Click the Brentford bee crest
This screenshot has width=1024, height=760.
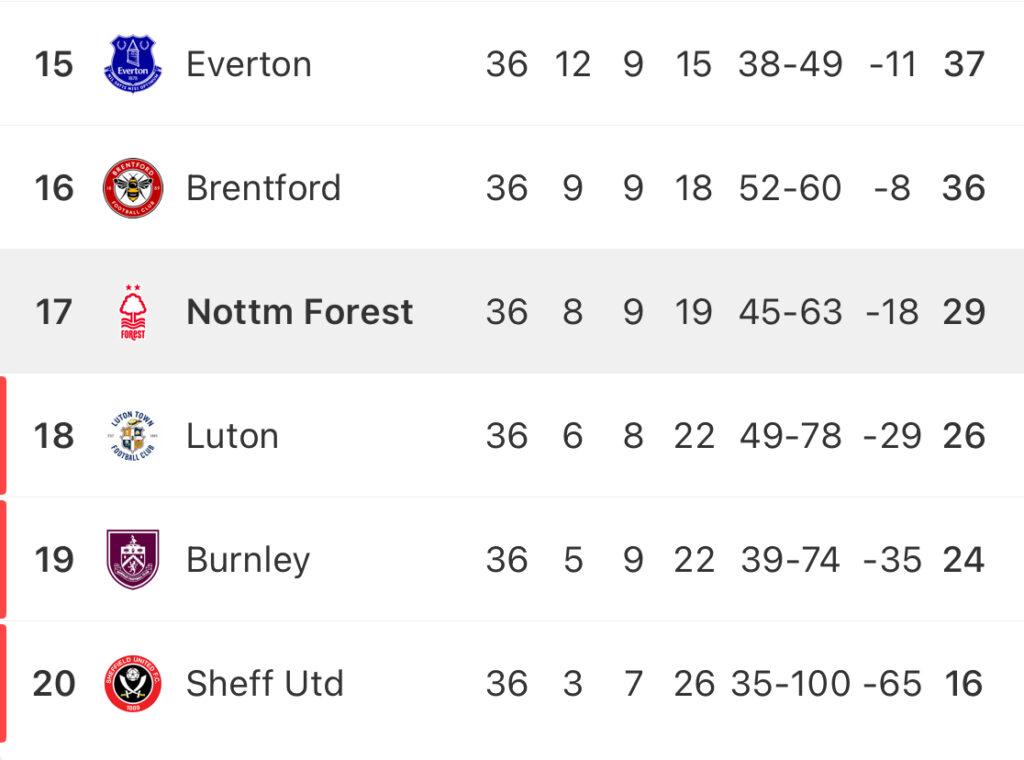click(x=133, y=188)
